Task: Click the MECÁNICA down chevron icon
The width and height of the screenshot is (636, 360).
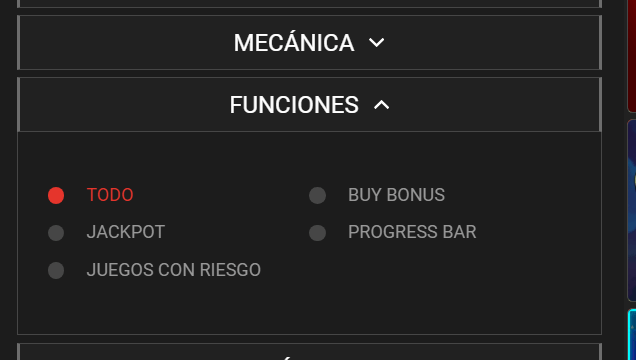Action: point(376,43)
